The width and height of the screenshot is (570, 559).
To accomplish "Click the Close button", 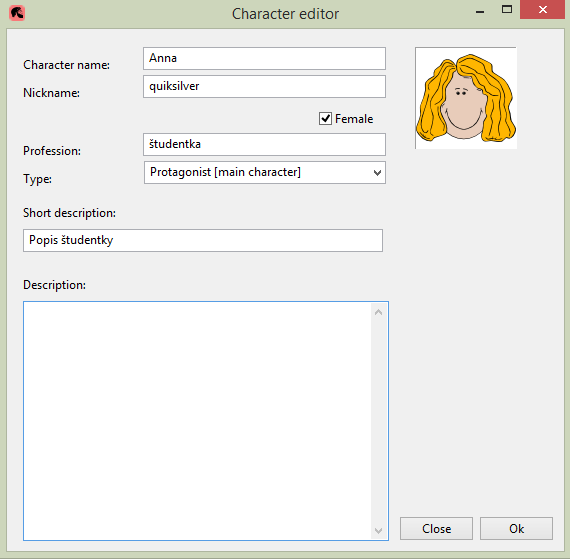I will coord(436,528).
